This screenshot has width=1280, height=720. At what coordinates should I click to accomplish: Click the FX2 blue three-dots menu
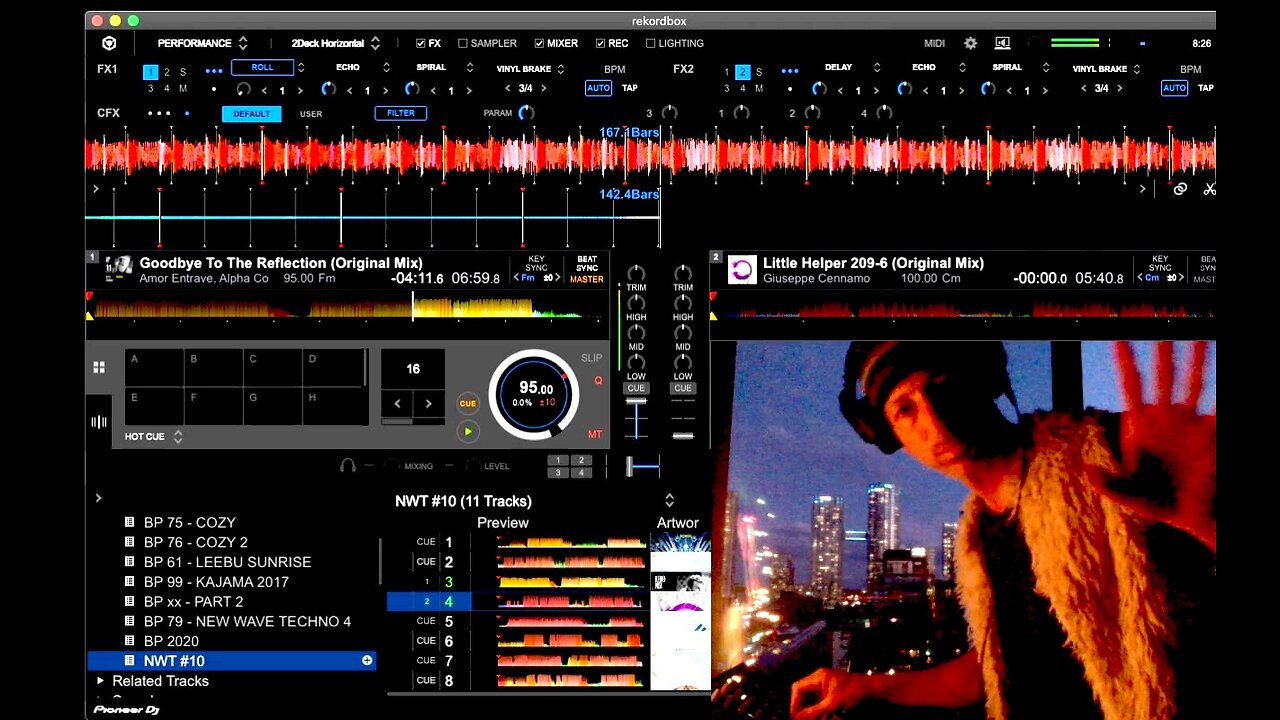(790, 71)
